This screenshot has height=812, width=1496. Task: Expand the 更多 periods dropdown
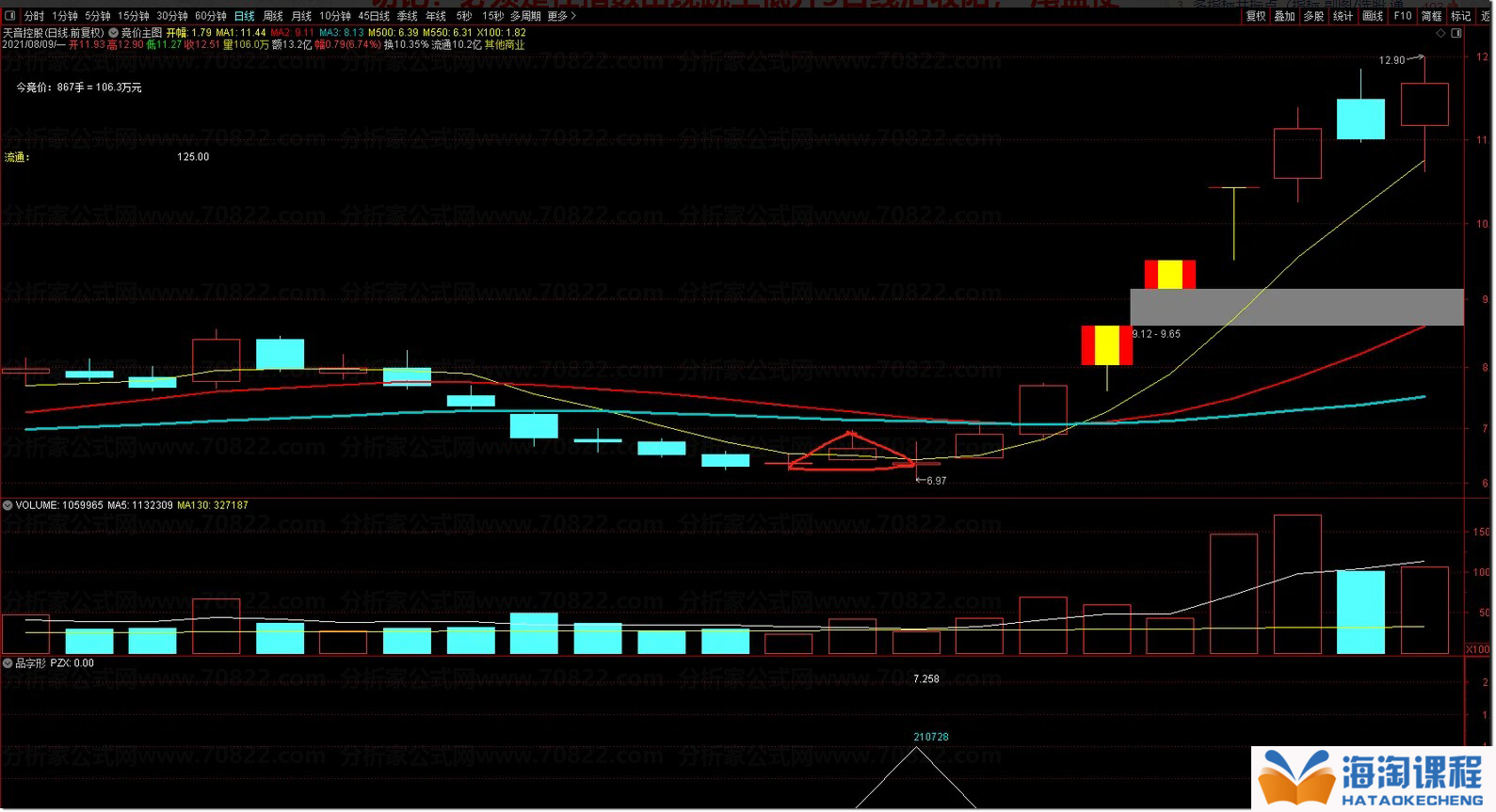pos(562,16)
